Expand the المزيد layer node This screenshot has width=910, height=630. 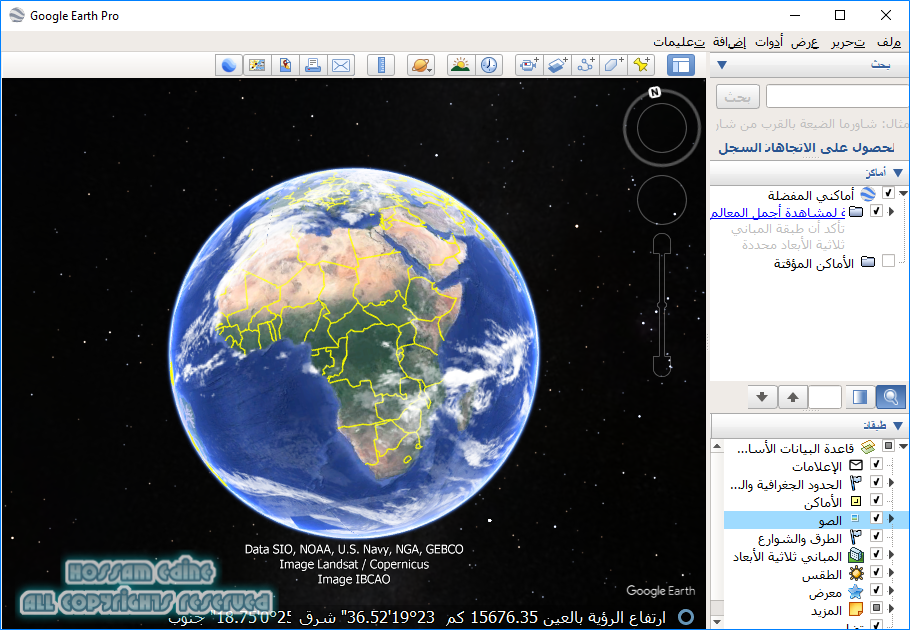pos(891,609)
